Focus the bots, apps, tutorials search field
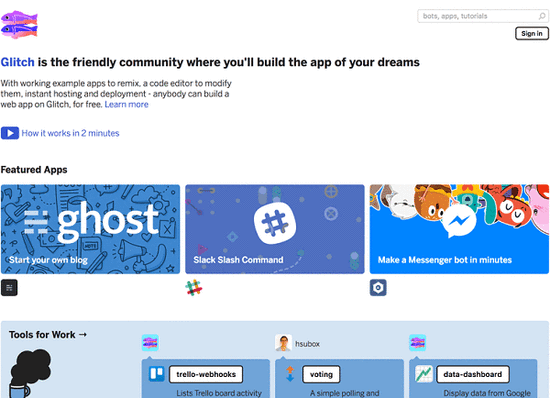The width and height of the screenshot is (550, 398). click(x=483, y=16)
